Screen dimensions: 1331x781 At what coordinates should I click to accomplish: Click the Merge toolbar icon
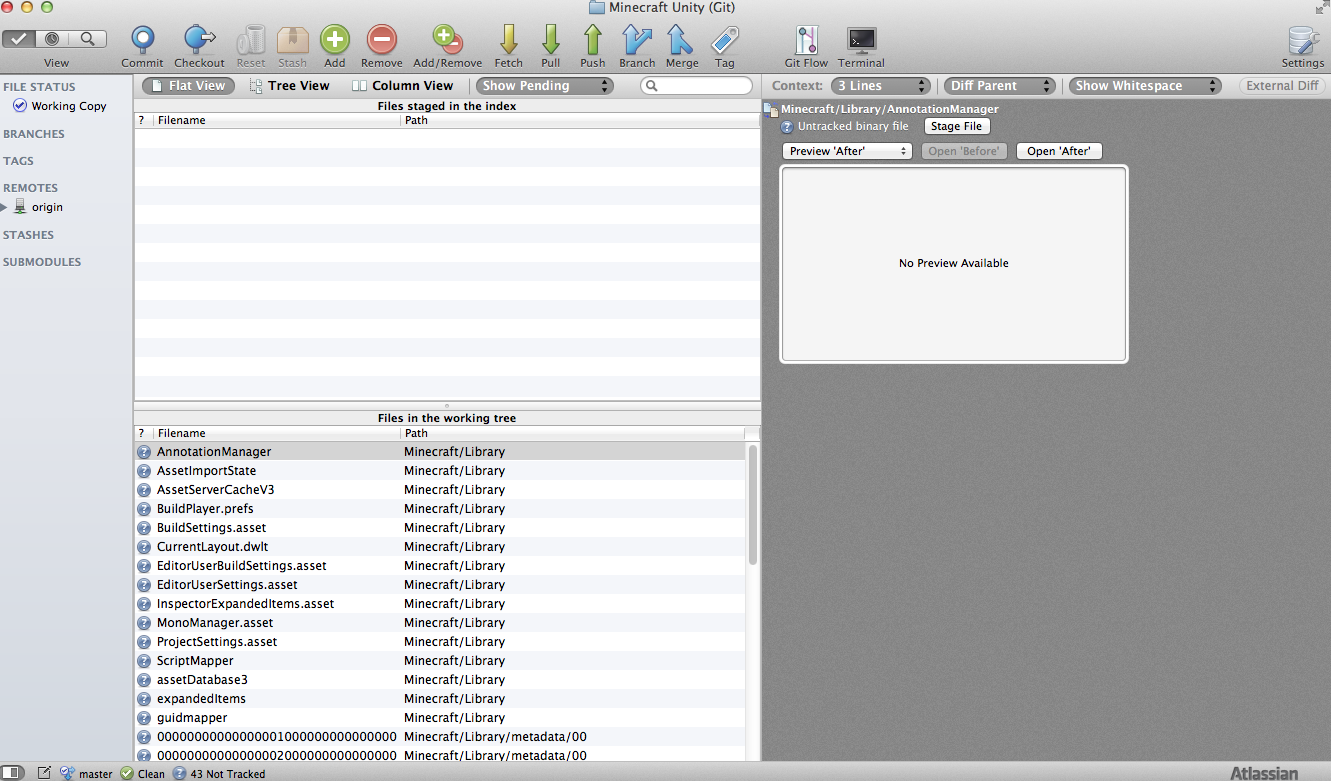682,40
